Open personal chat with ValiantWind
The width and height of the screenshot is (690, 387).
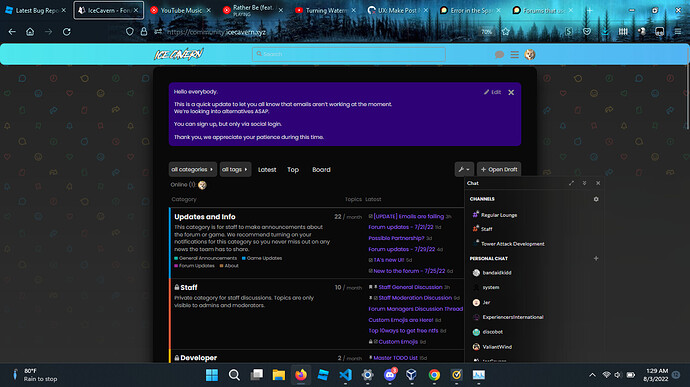coord(497,347)
